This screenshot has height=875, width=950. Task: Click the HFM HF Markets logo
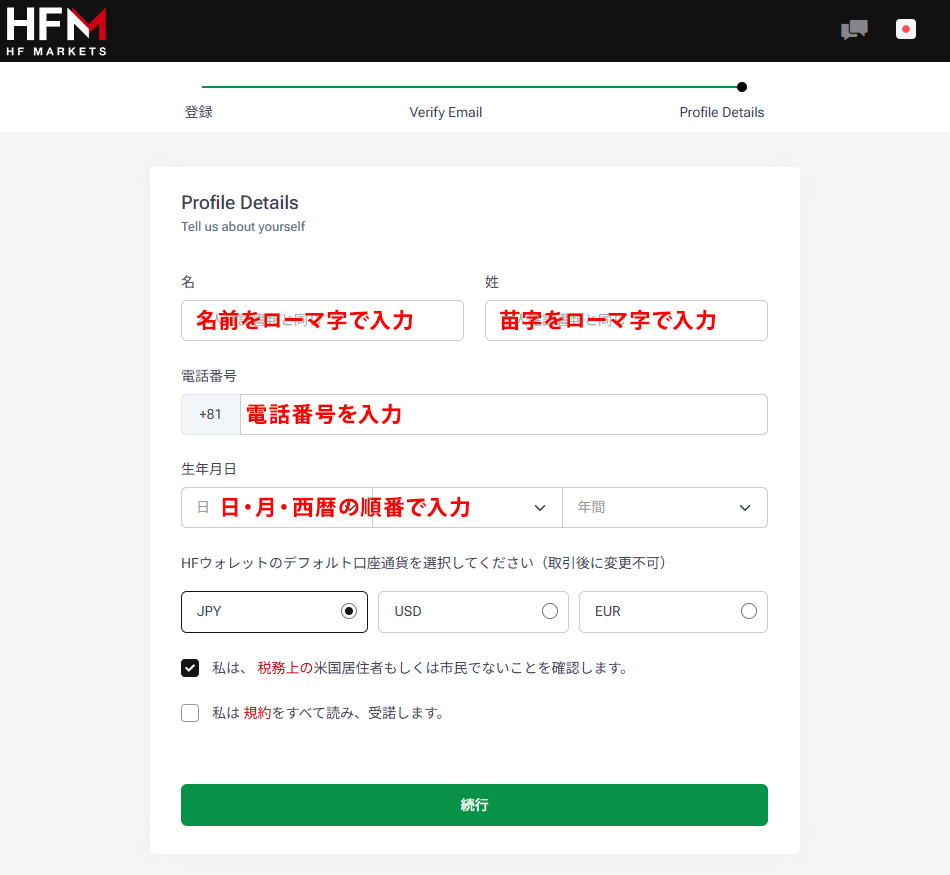(x=56, y=32)
